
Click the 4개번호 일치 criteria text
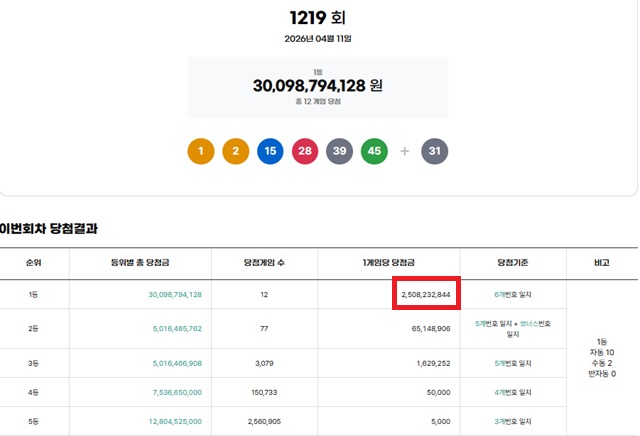(512, 395)
